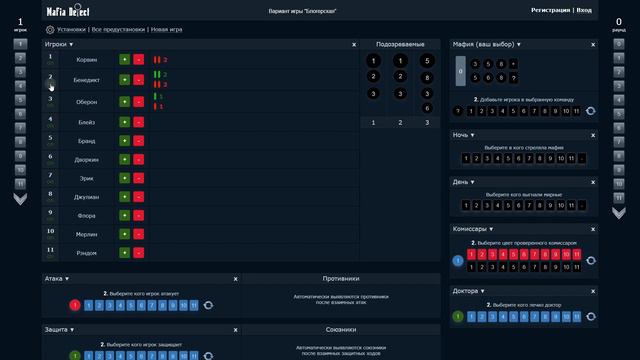Mark commissioner check red for player 5

(513, 255)
